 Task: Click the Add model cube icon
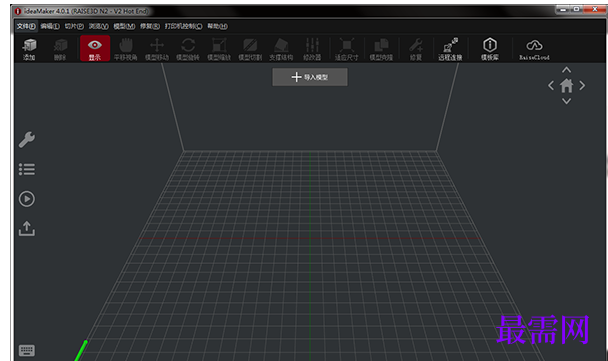click(x=29, y=49)
